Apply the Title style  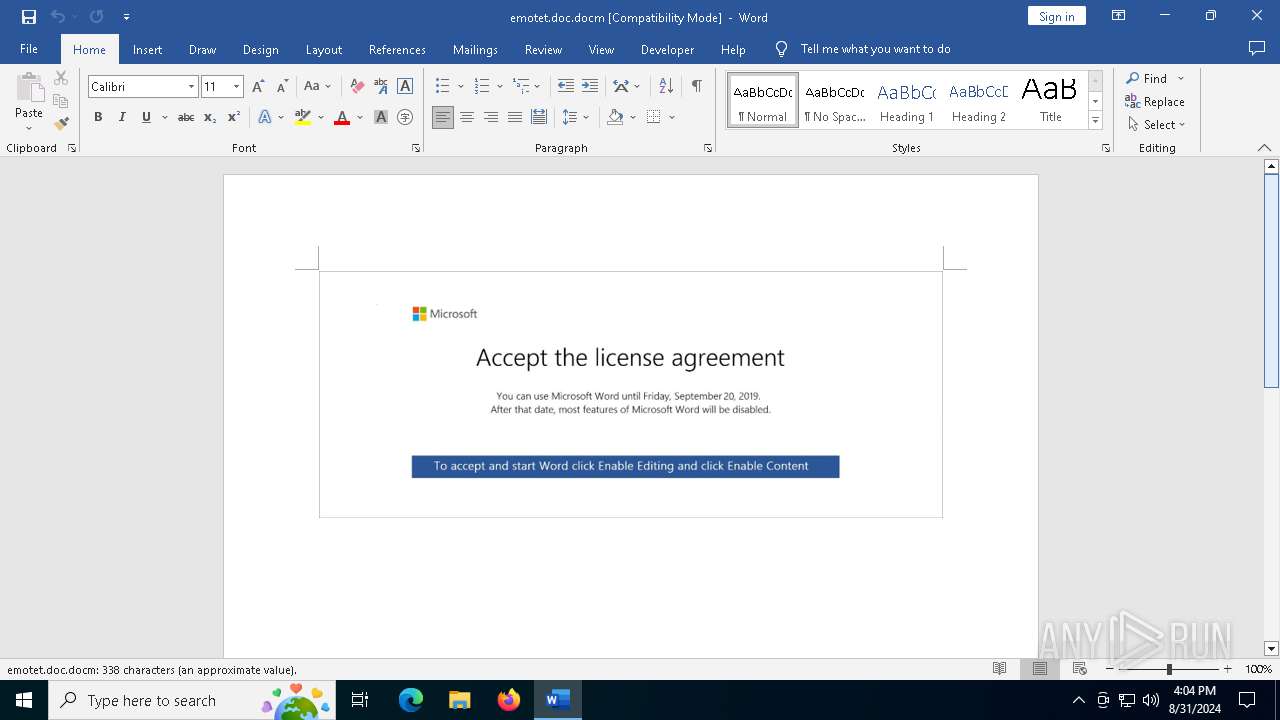point(1050,100)
